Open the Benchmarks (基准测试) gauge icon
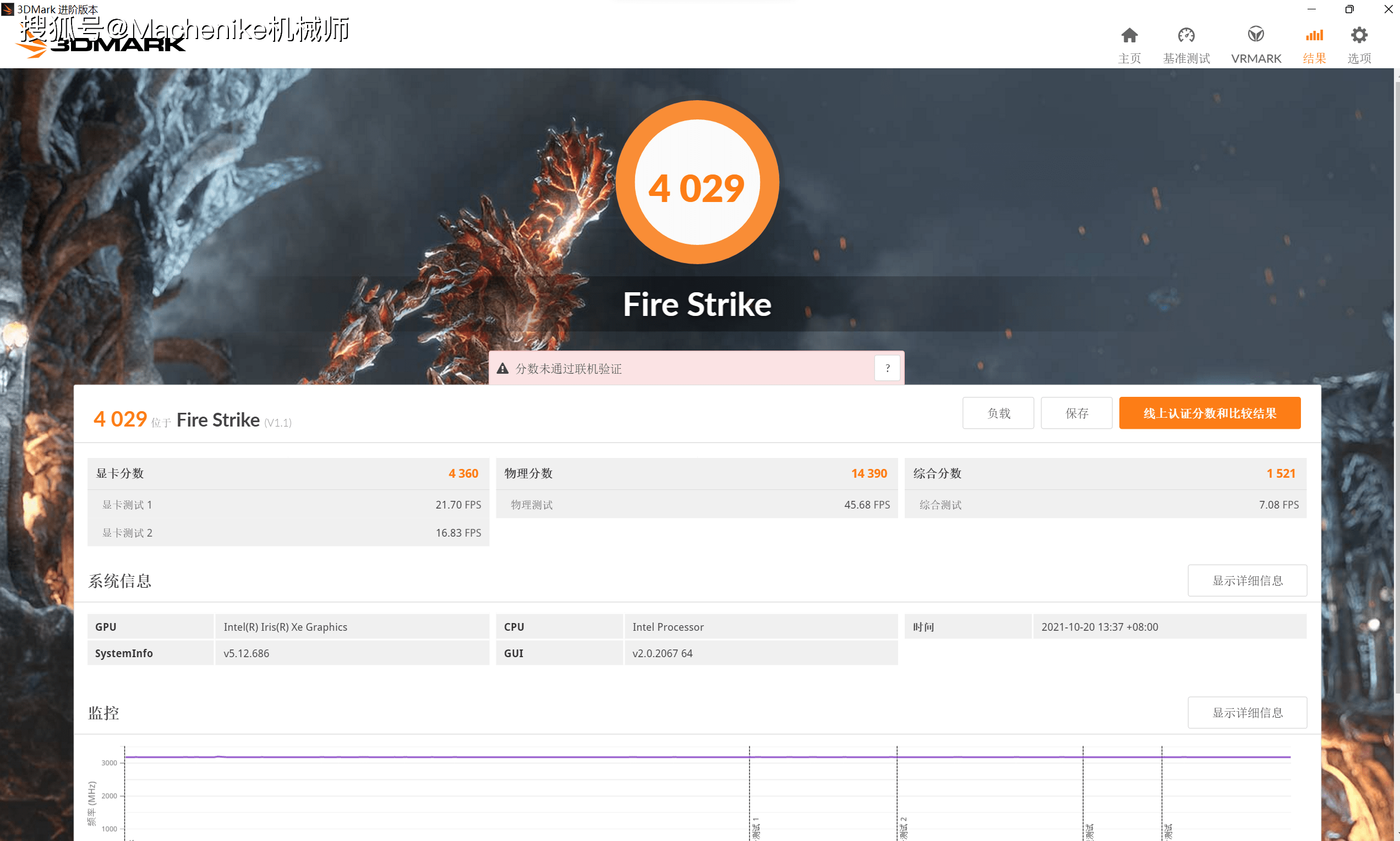Viewport: 1400px width, 841px height. point(1186,36)
